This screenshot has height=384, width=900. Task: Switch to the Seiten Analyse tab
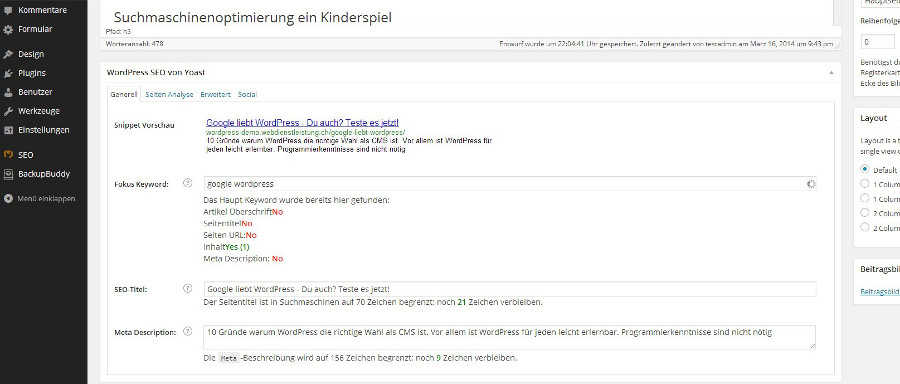click(169, 95)
